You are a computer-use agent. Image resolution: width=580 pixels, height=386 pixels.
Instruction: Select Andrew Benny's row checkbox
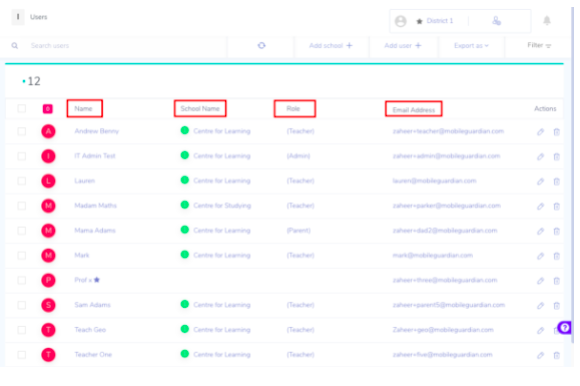[x=22, y=131]
